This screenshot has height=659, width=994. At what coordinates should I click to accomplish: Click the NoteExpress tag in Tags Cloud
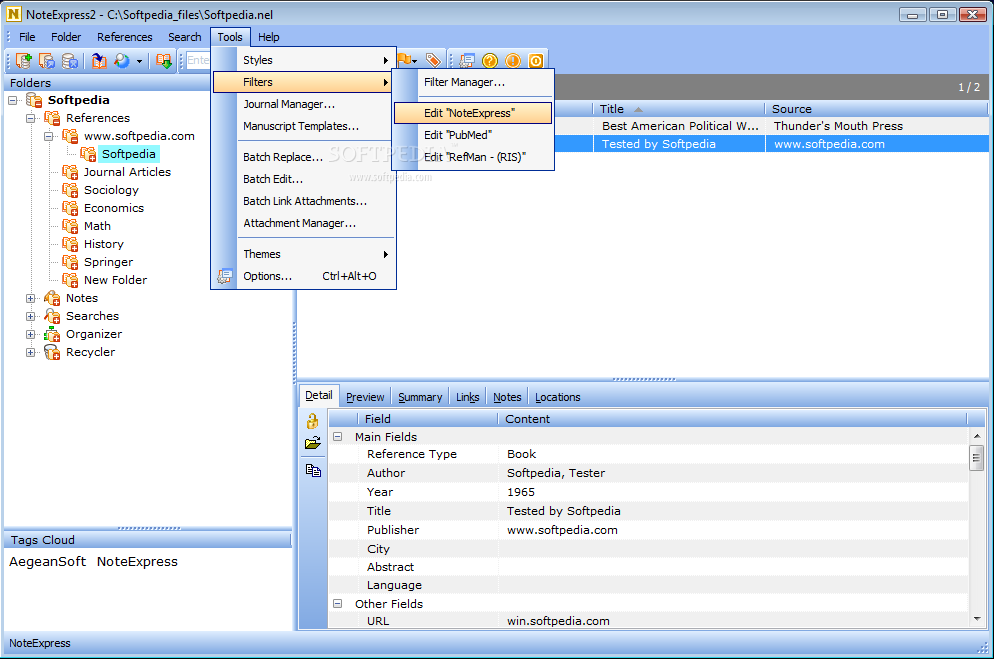coord(137,561)
